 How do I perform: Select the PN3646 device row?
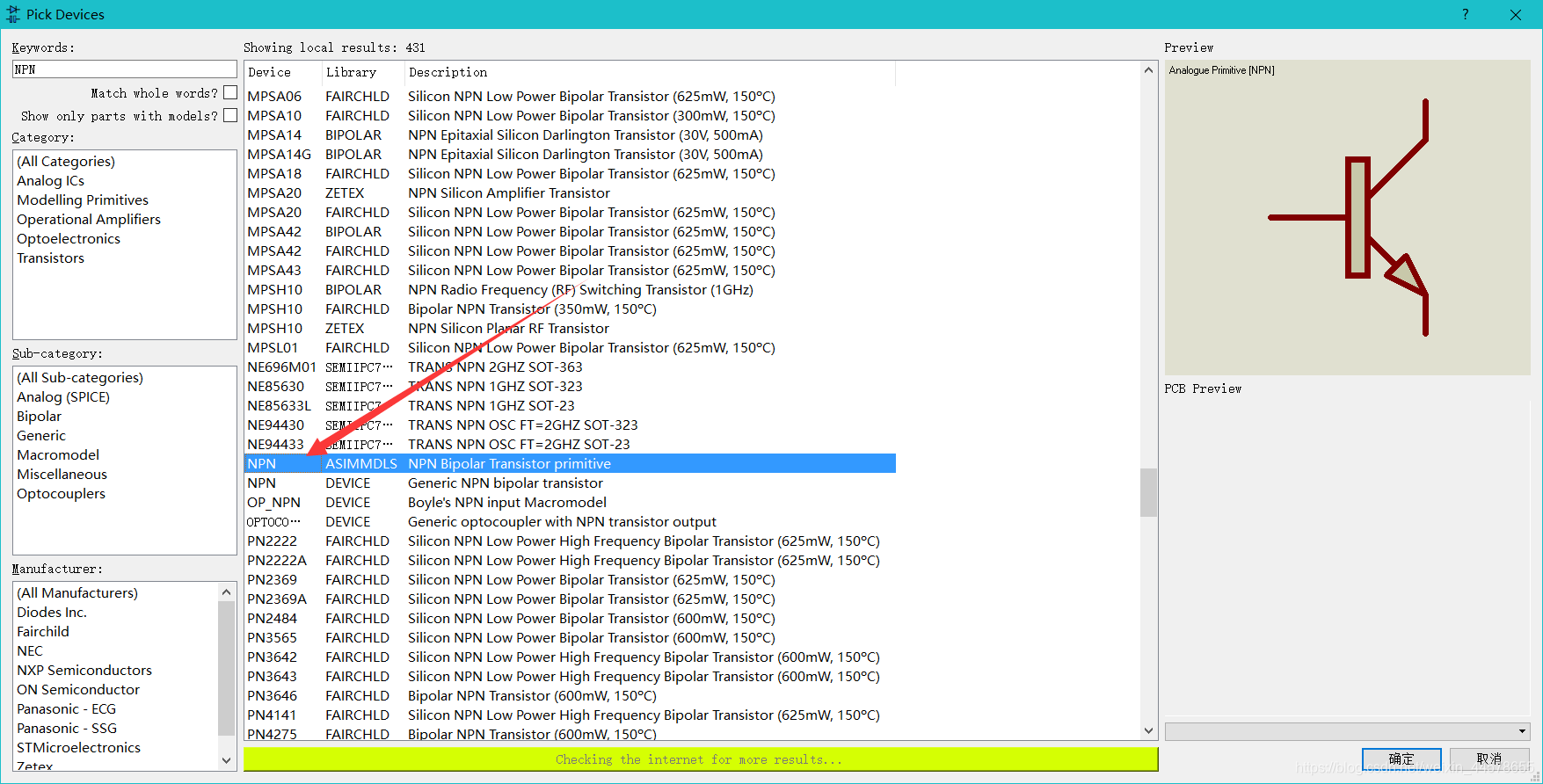click(570, 695)
